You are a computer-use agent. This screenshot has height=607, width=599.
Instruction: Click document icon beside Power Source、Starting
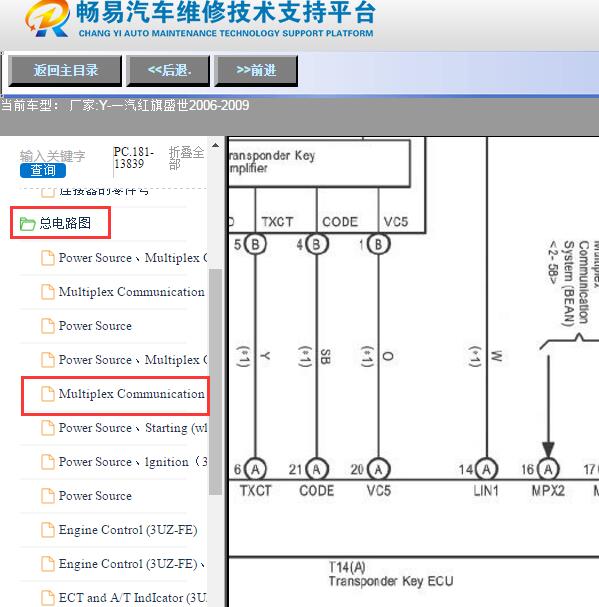(48, 428)
